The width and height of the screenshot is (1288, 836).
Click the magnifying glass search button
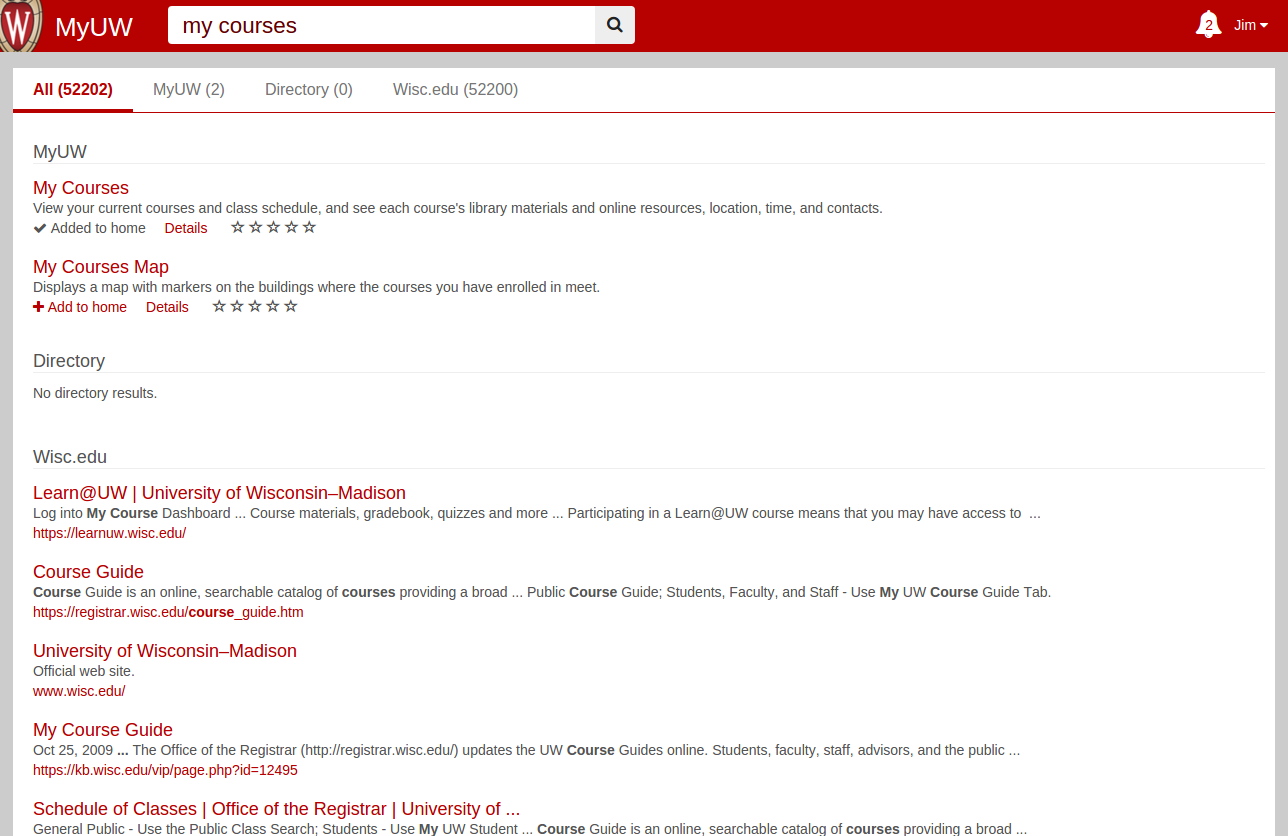pyautogui.click(x=614, y=26)
